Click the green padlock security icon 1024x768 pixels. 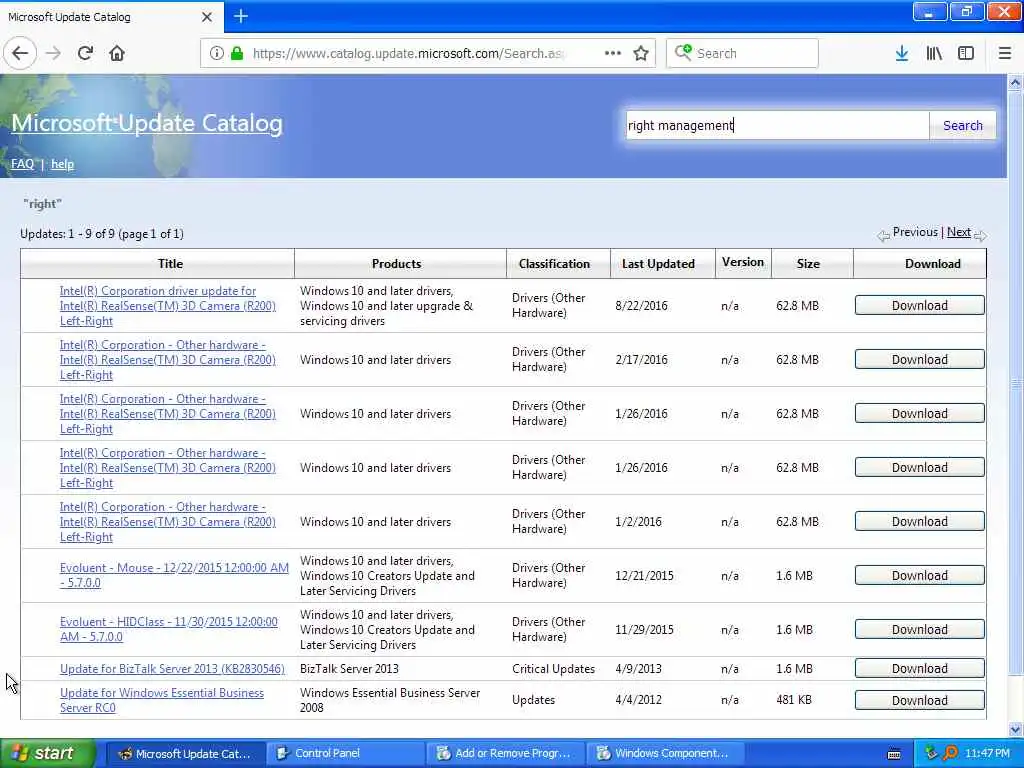(x=237, y=54)
